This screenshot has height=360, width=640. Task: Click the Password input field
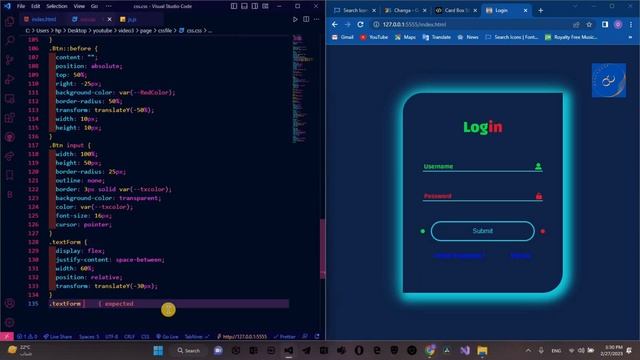coord(482,196)
